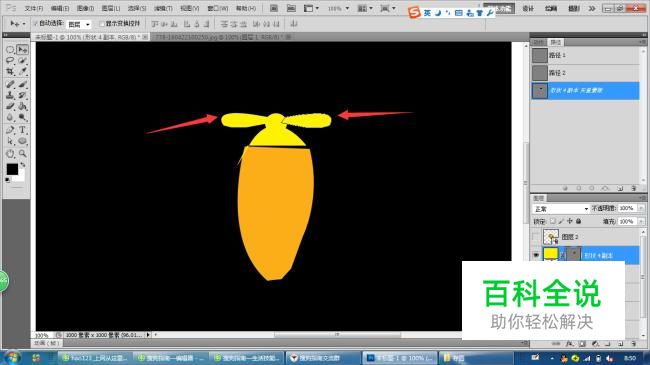Click the Mini Bridge icon

point(291,8)
